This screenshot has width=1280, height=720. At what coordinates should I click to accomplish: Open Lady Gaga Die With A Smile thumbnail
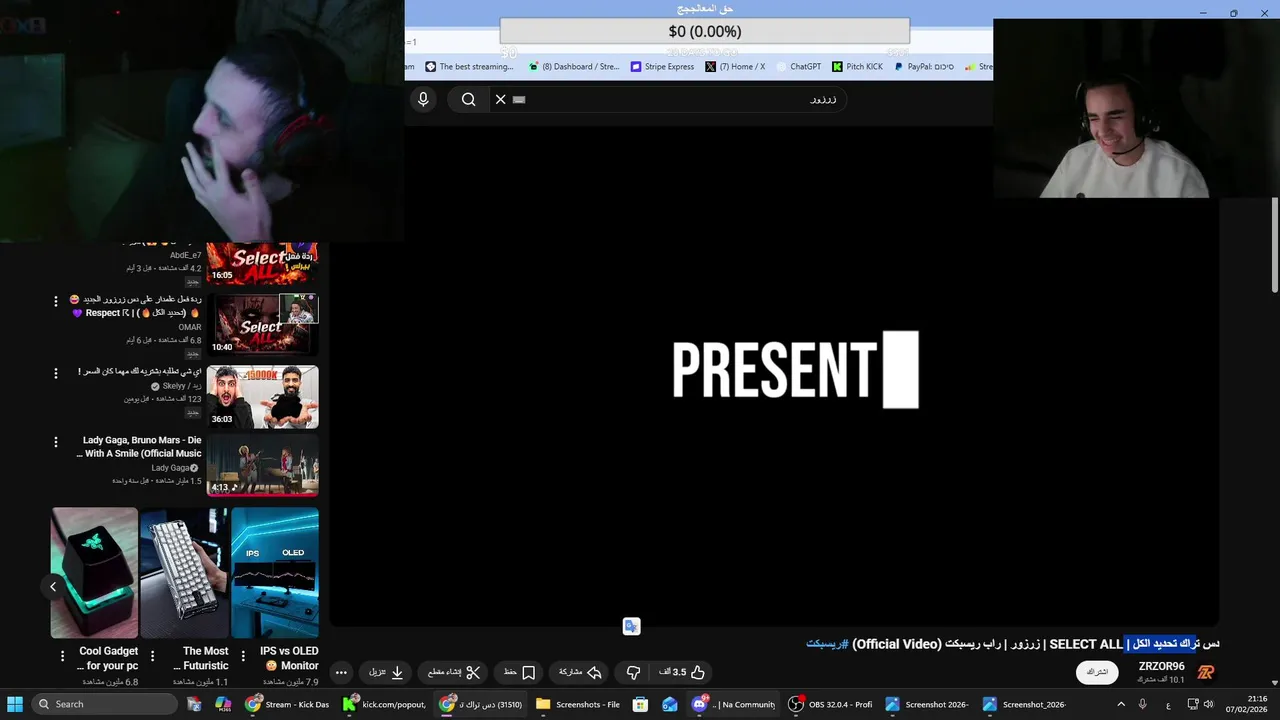[262, 466]
